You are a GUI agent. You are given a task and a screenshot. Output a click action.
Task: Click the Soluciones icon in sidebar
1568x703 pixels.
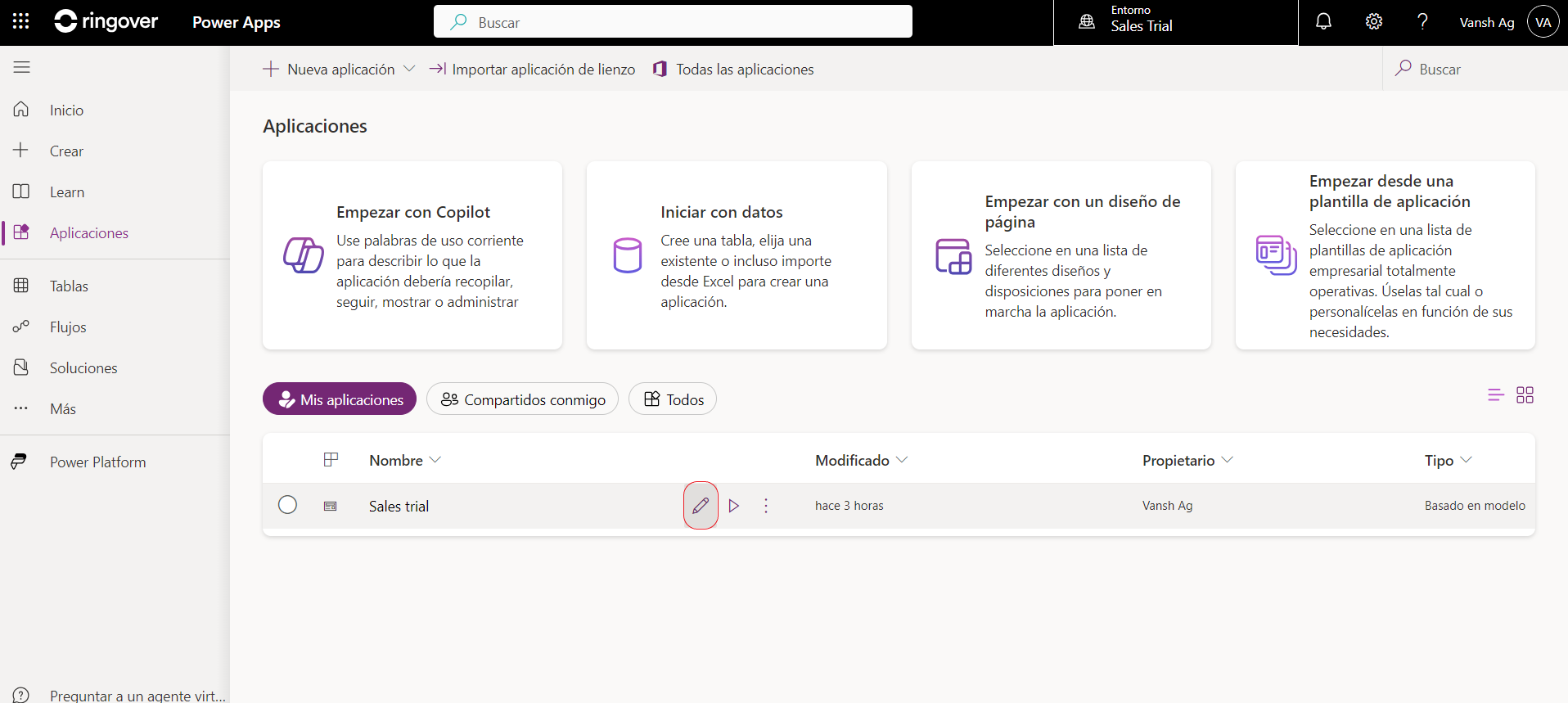point(21,367)
